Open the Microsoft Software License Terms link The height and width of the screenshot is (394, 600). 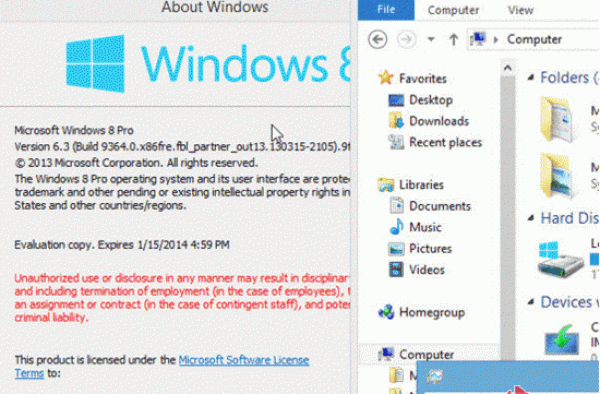point(243,360)
